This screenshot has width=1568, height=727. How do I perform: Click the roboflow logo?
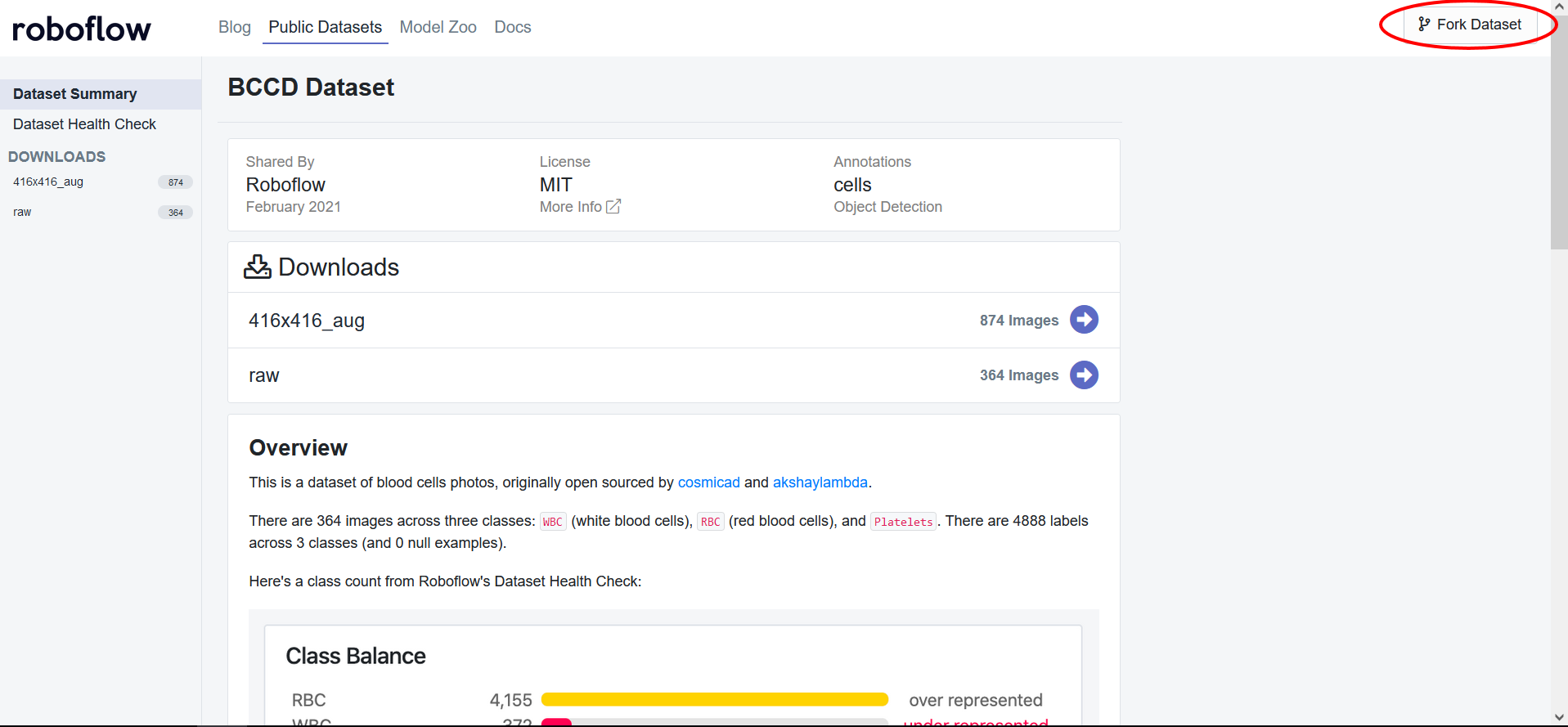[x=82, y=29]
